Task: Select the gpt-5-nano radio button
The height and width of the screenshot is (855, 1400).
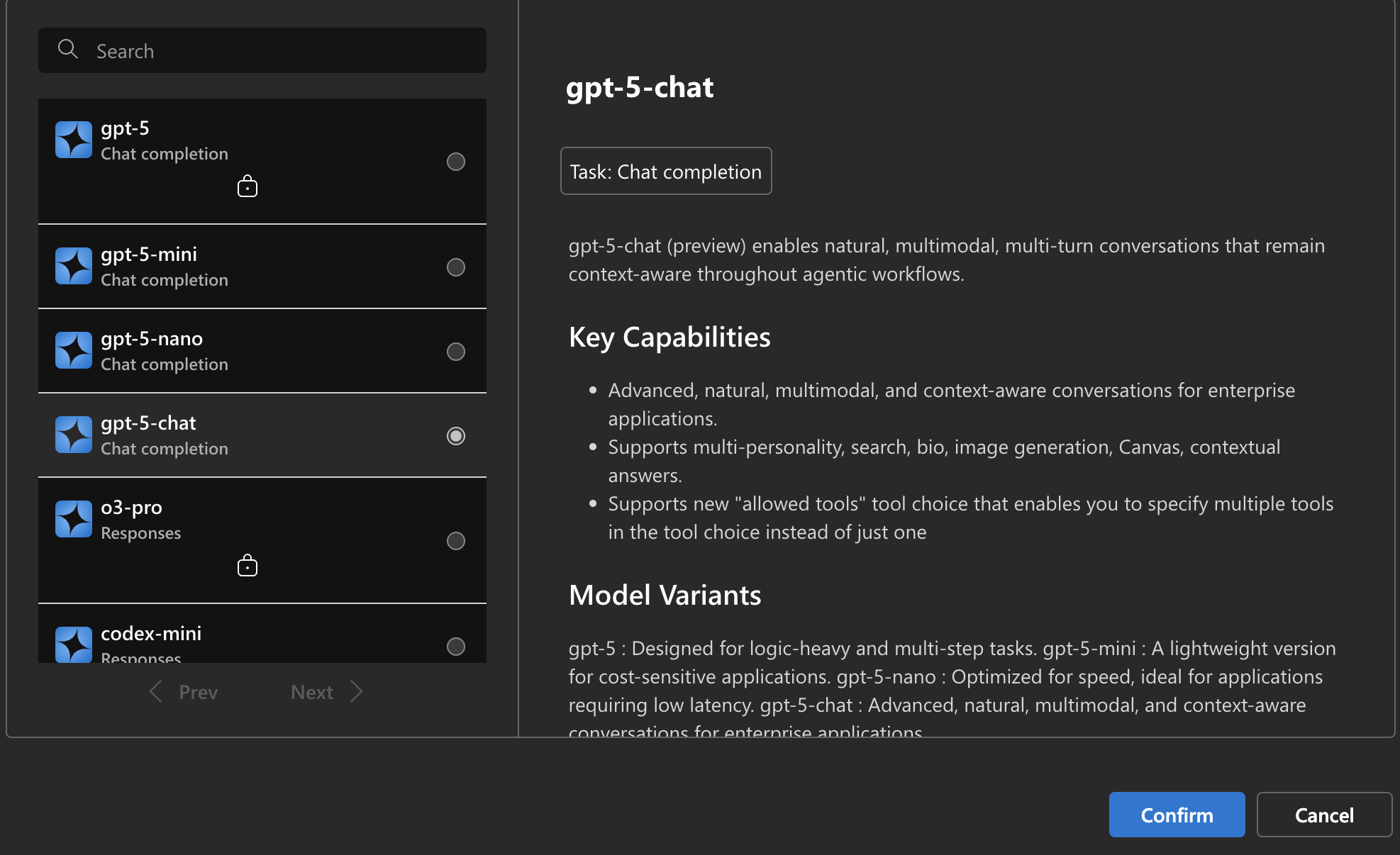Action: pos(456,351)
